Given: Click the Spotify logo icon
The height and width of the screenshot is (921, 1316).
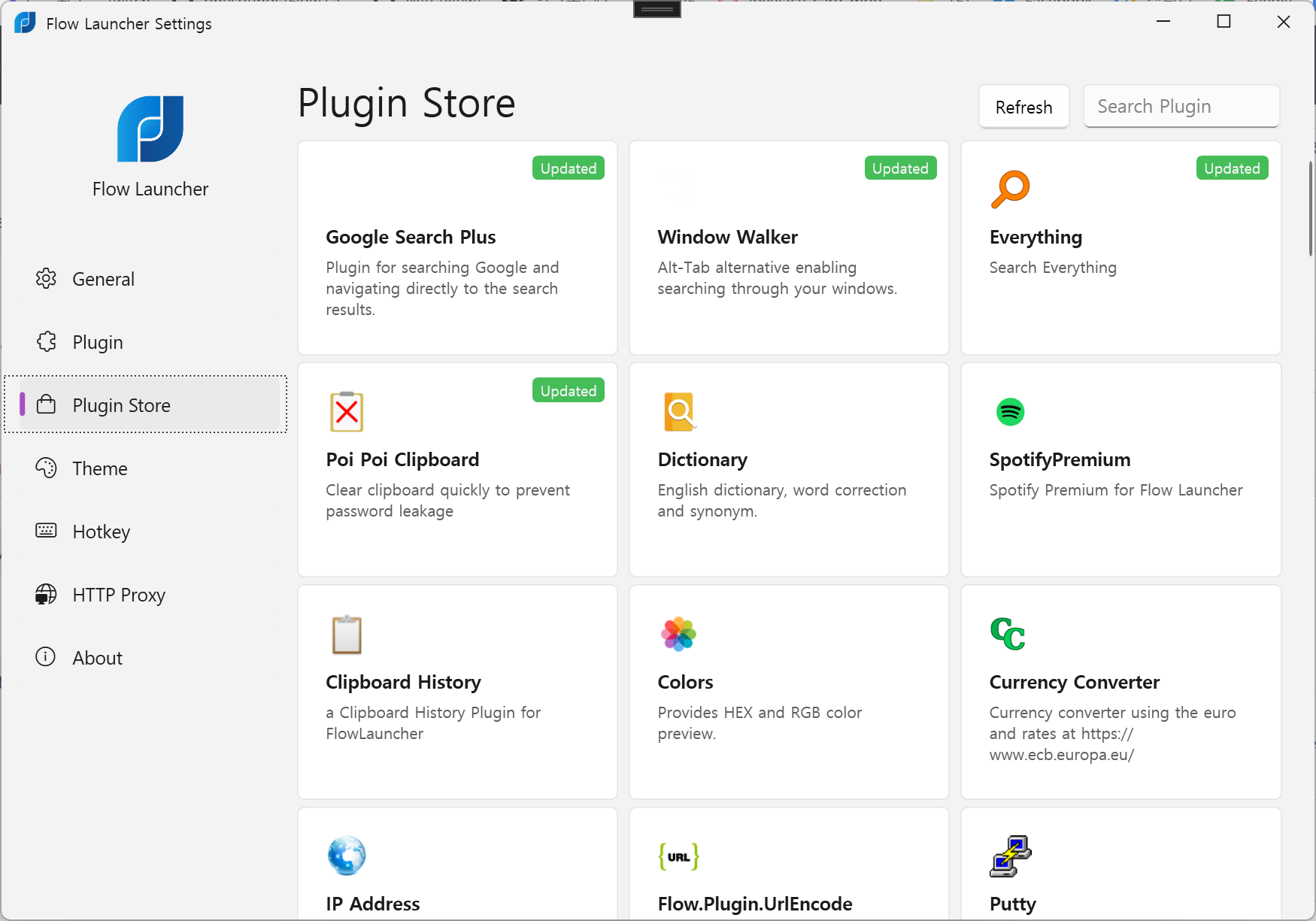Looking at the screenshot, I should tap(1010, 412).
